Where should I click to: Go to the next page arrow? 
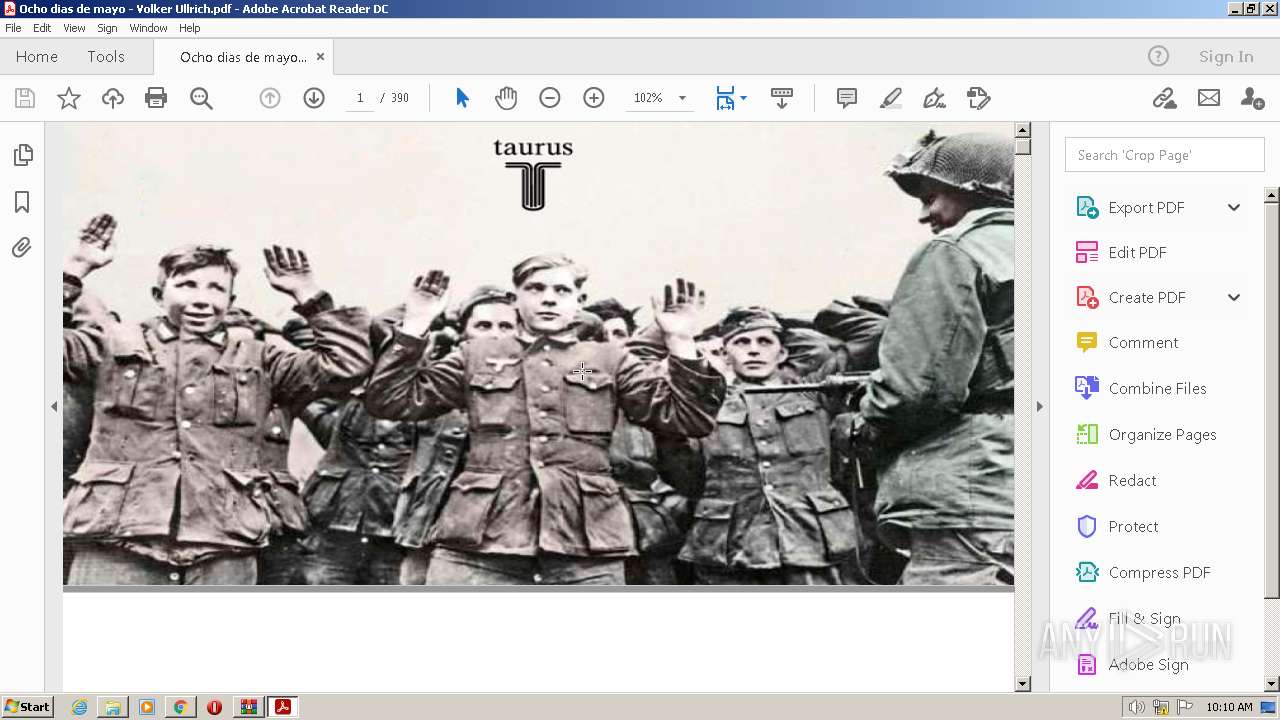[314, 98]
